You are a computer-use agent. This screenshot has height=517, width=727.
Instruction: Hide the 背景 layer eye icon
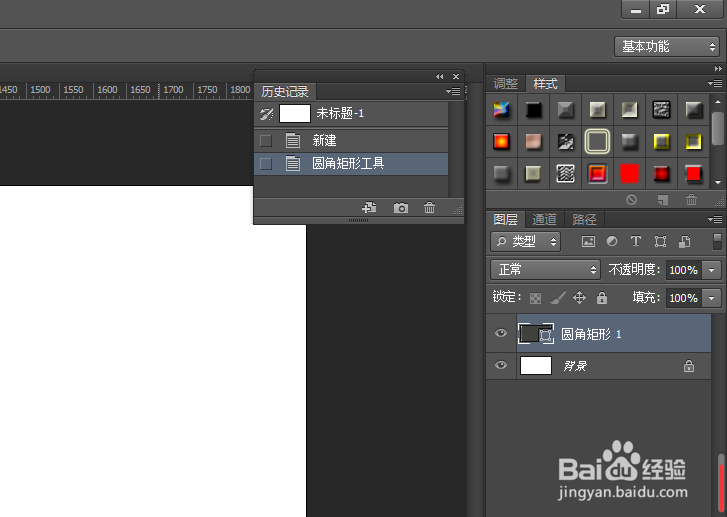(501, 365)
